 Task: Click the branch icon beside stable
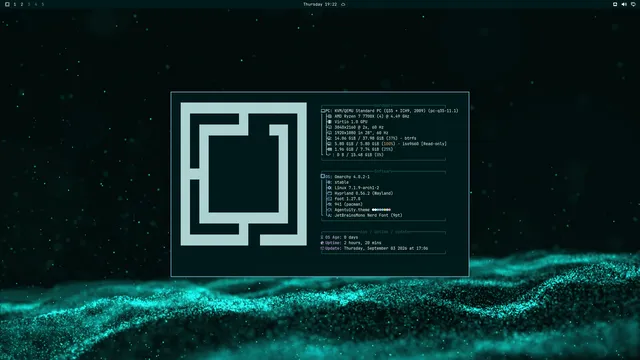click(x=329, y=182)
